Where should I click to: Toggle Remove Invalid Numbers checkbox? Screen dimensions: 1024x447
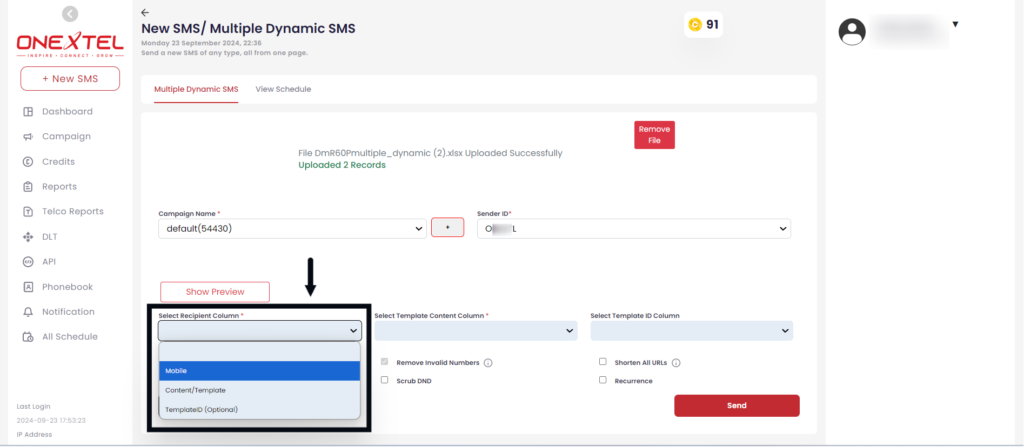pos(385,361)
